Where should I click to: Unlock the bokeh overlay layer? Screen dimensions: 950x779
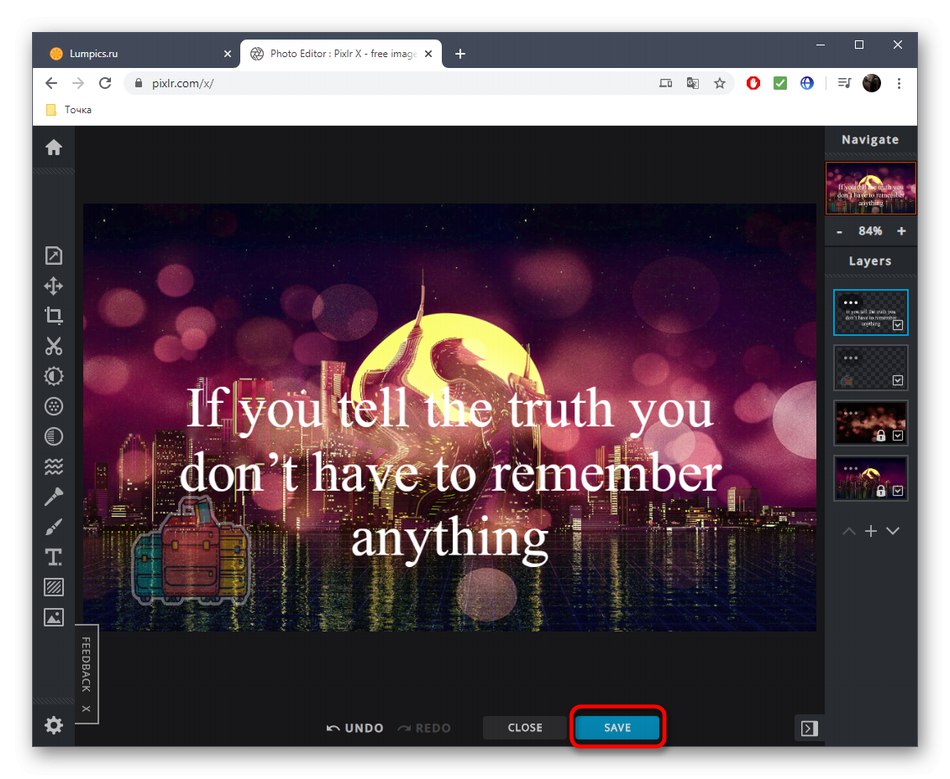[x=881, y=435]
